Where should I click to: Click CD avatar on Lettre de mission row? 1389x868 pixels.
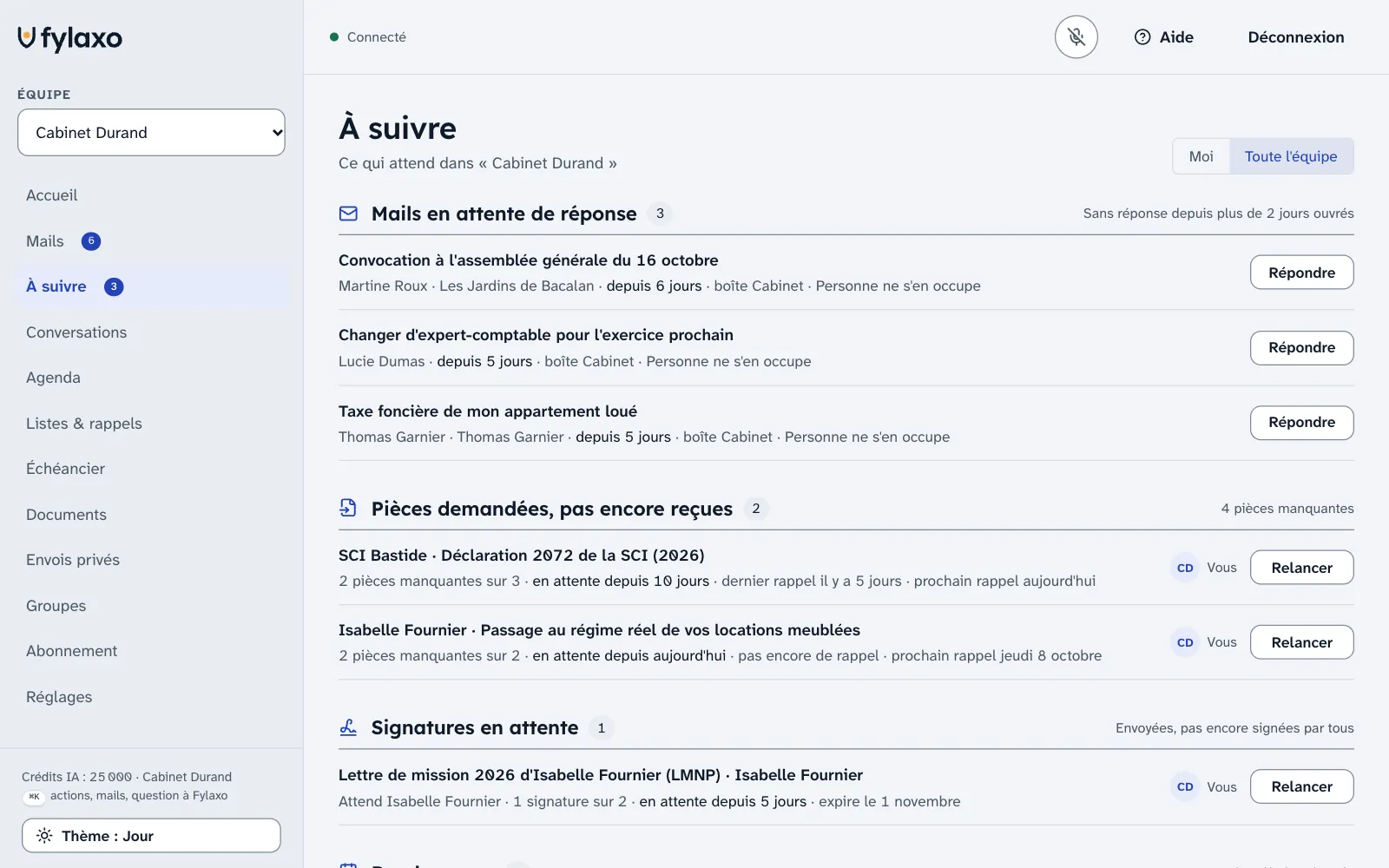click(1185, 786)
